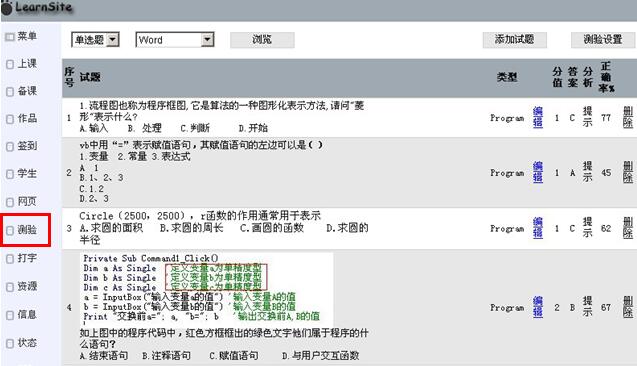Go to the 备课 sidebar section

point(27,91)
